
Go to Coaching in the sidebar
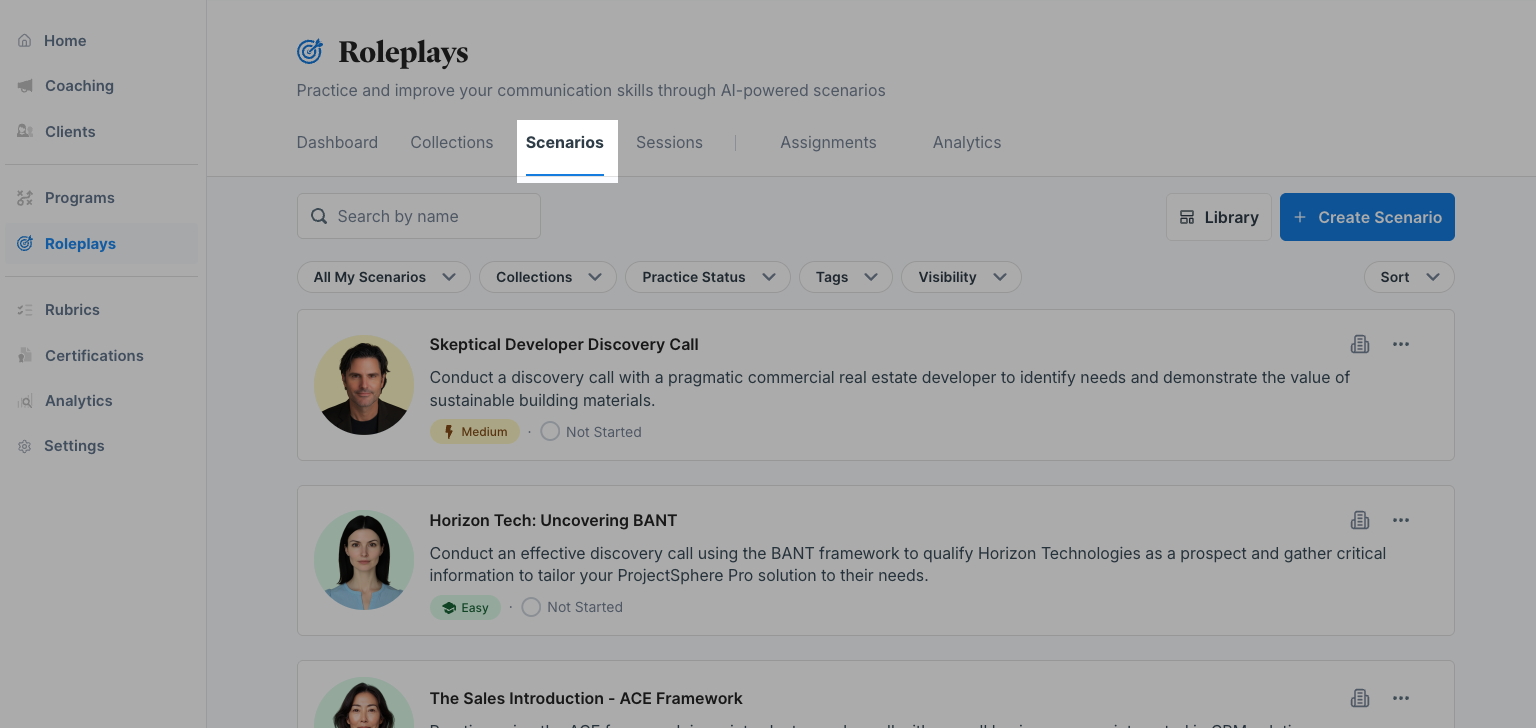pyautogui.click(x=79, y=86)
